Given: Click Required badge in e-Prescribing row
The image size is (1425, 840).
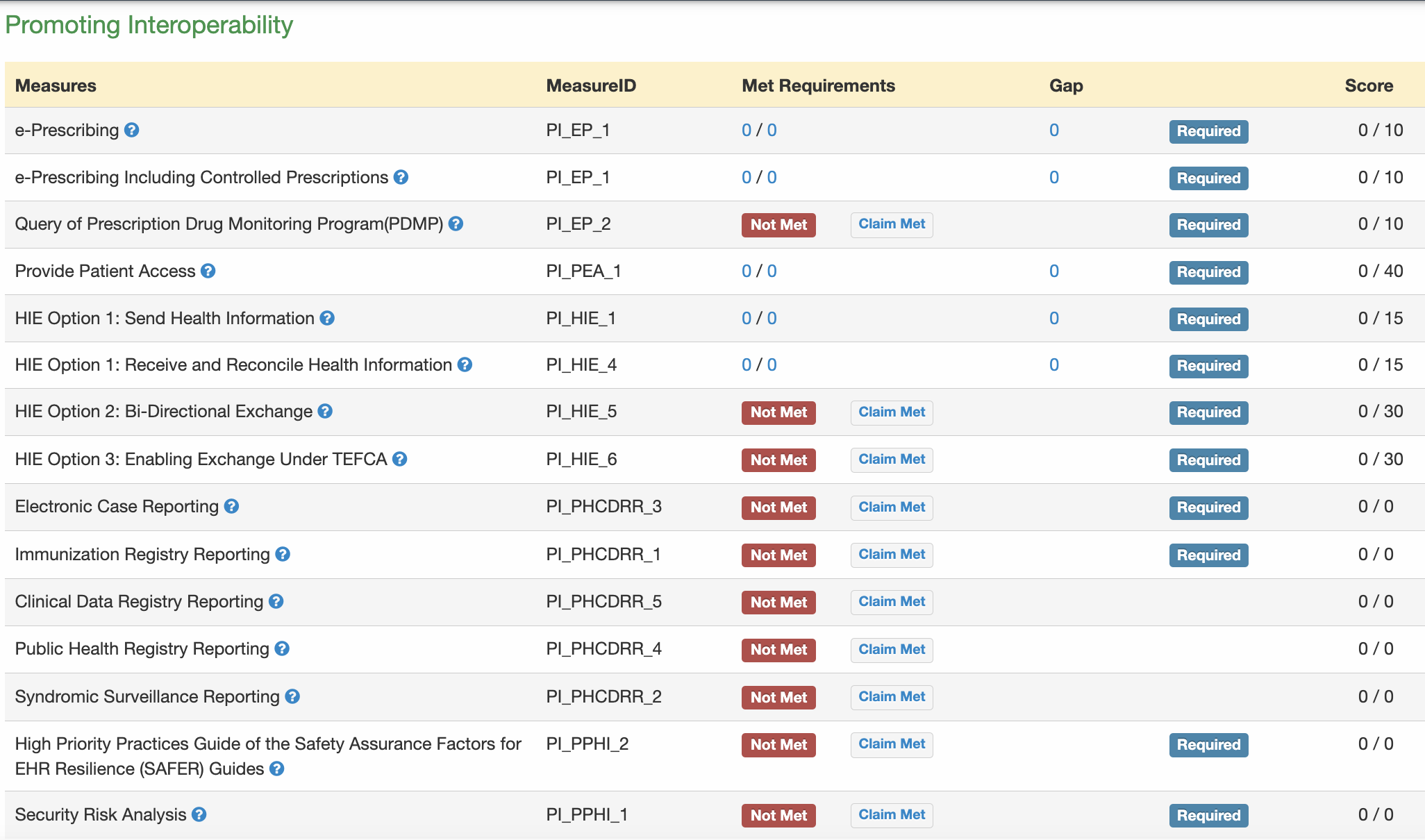Looking at the screenshot, I should point(1208,131).
